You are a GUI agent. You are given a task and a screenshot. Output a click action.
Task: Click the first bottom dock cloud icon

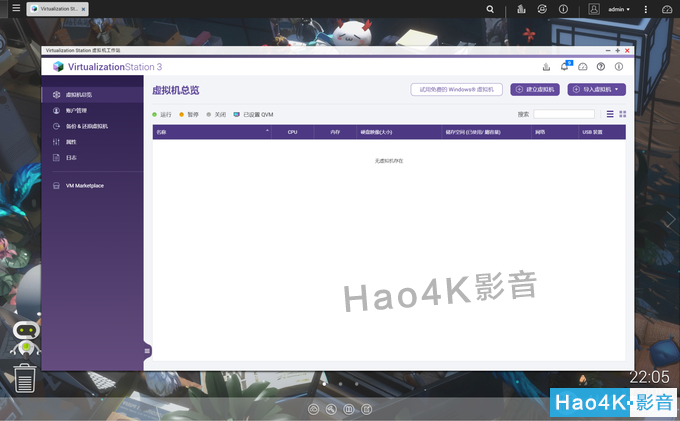(314, 409)
